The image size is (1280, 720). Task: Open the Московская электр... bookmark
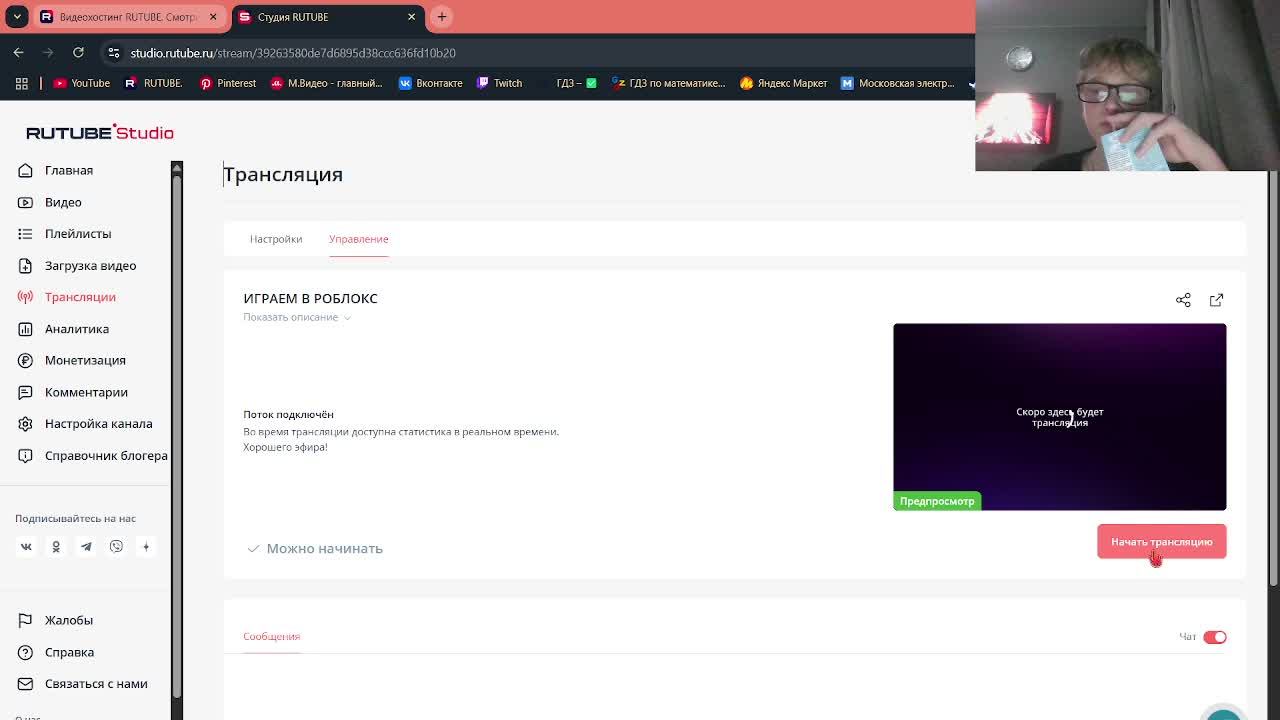(898, 83)
